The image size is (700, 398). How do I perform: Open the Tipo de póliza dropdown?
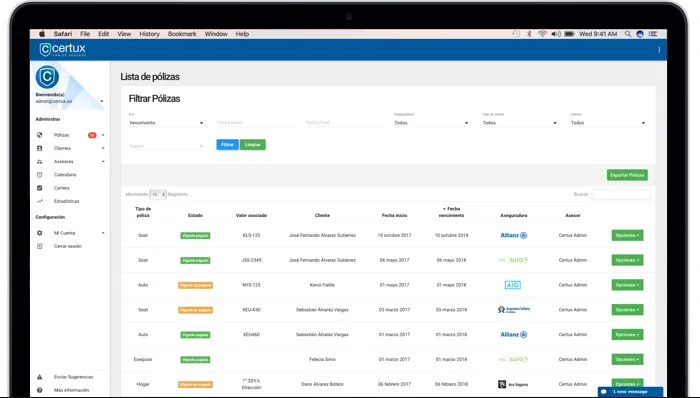(x=520, y=123)
